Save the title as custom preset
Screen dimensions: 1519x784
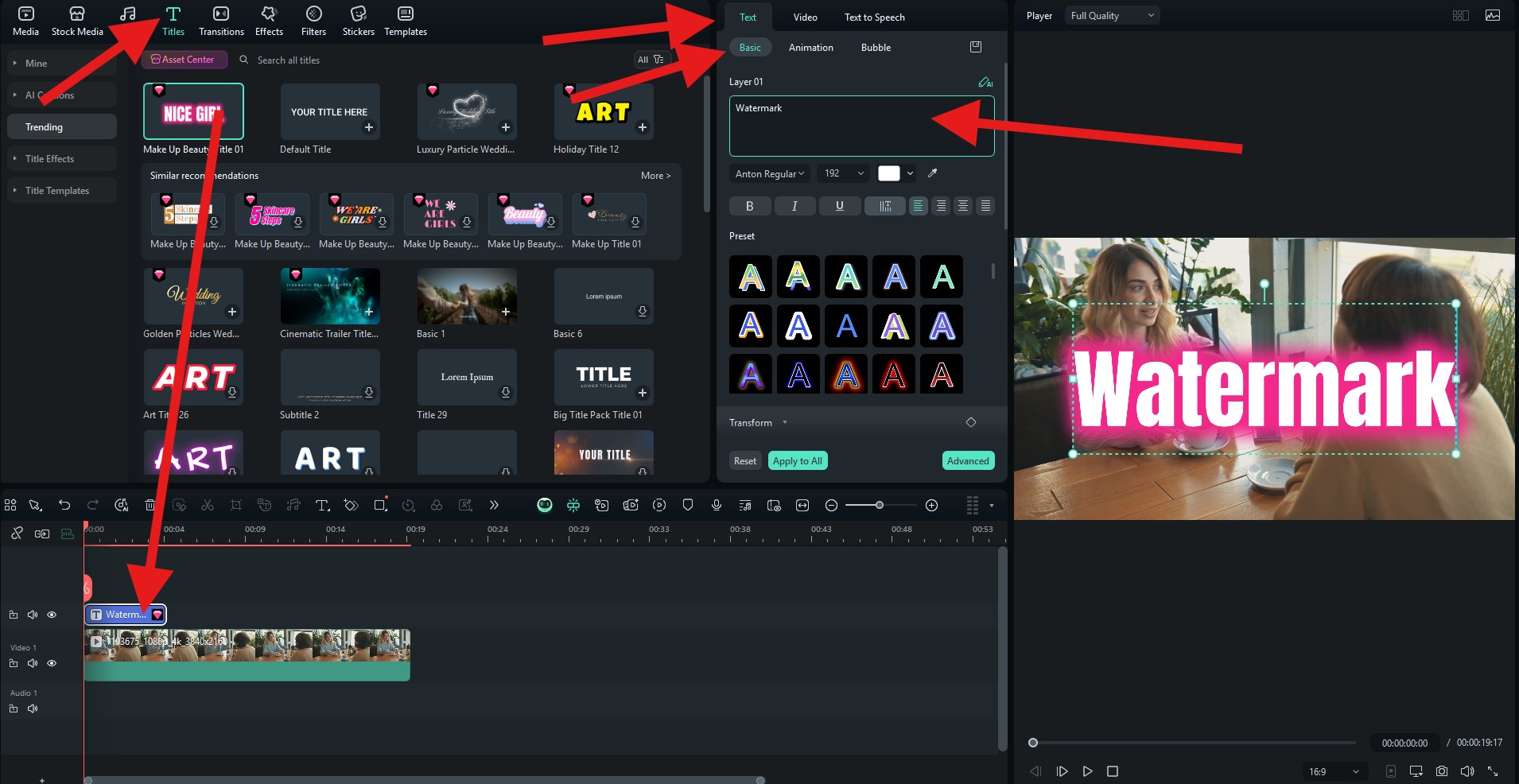coord(976,47)
